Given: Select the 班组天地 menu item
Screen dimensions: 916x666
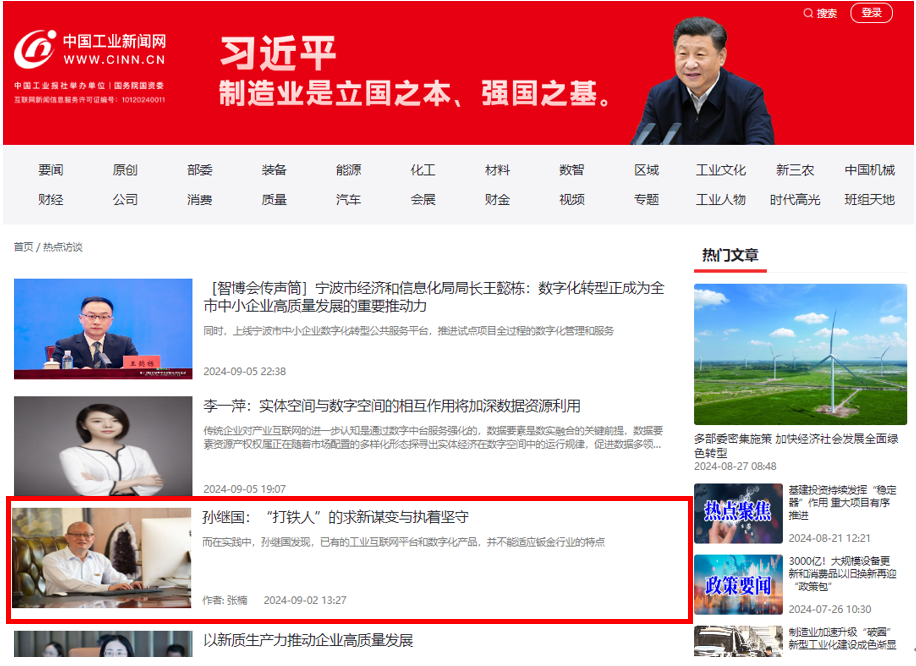Looking at the screenshot, I should click(x=868, y=199).
